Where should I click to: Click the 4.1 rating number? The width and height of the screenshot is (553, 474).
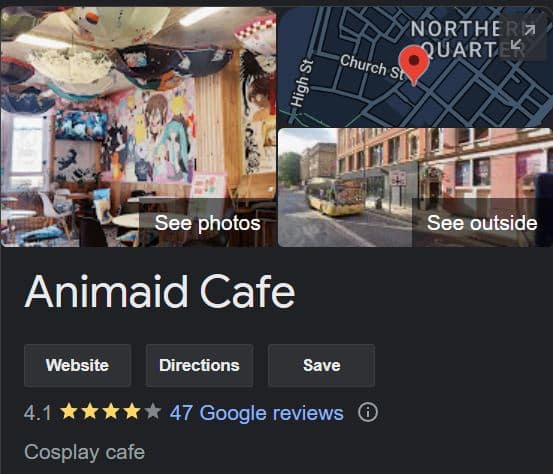pyautogui.click(x=38, y=413)
